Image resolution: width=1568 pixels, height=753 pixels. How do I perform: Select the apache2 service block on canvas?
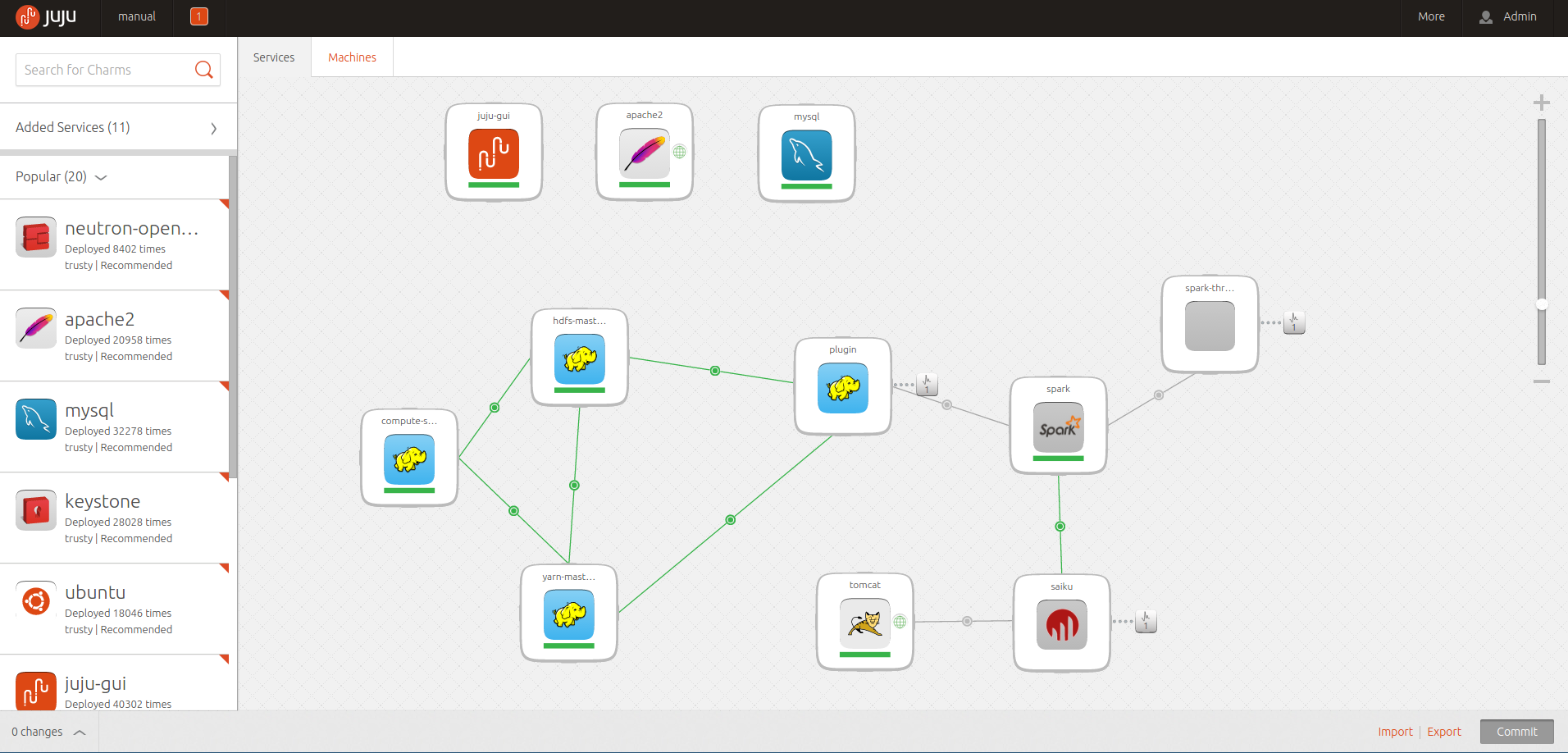645,152
